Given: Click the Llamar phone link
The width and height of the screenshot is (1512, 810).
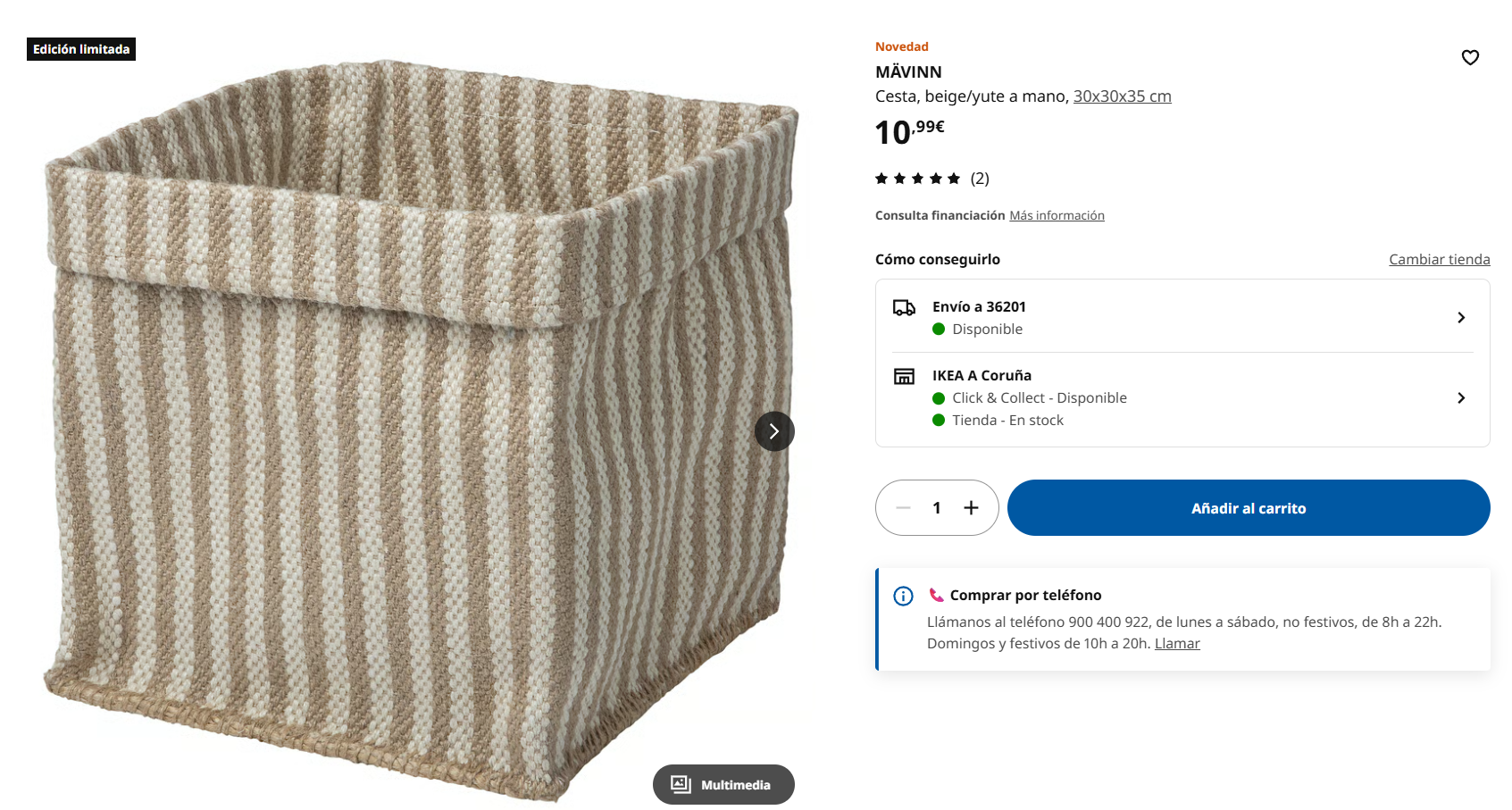Looking at the screenshot, I should point(1177,643).
